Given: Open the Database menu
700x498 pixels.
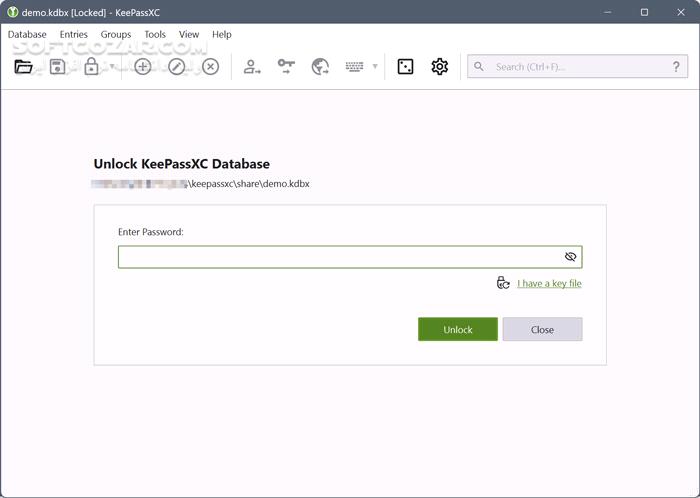Looking at the screenshot, I should (27, 34).
